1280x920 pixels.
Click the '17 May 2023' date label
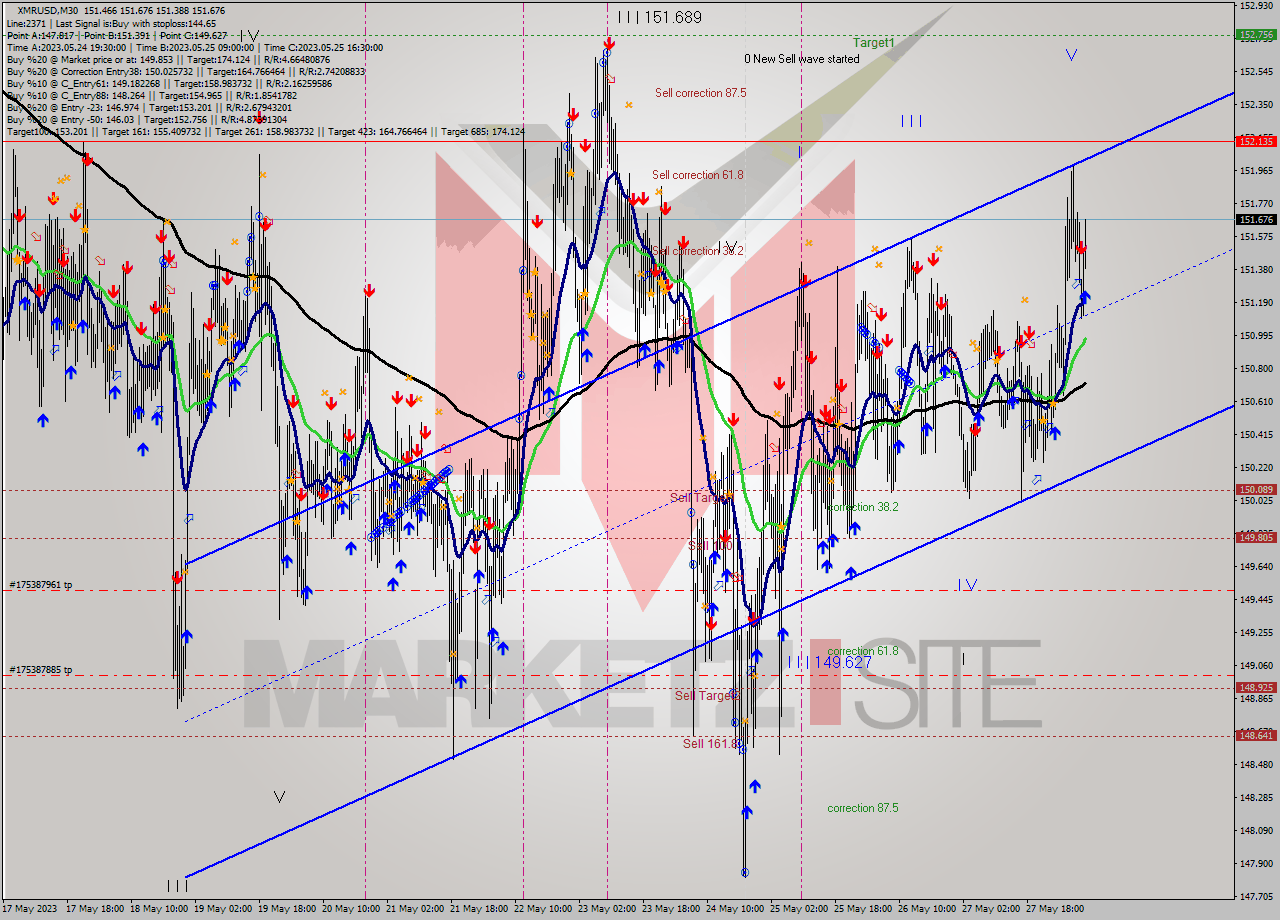pos(31,909)
